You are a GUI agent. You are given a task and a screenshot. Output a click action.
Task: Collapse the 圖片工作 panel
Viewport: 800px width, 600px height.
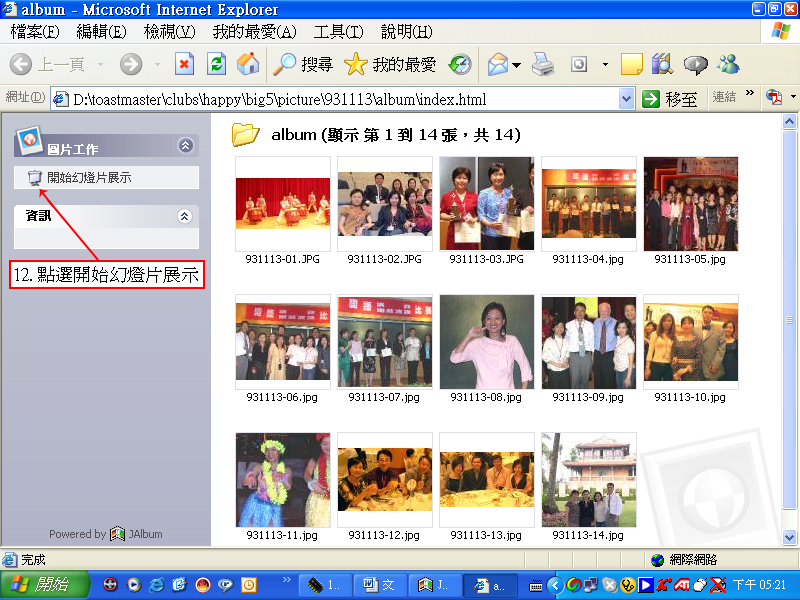[185, 146]
